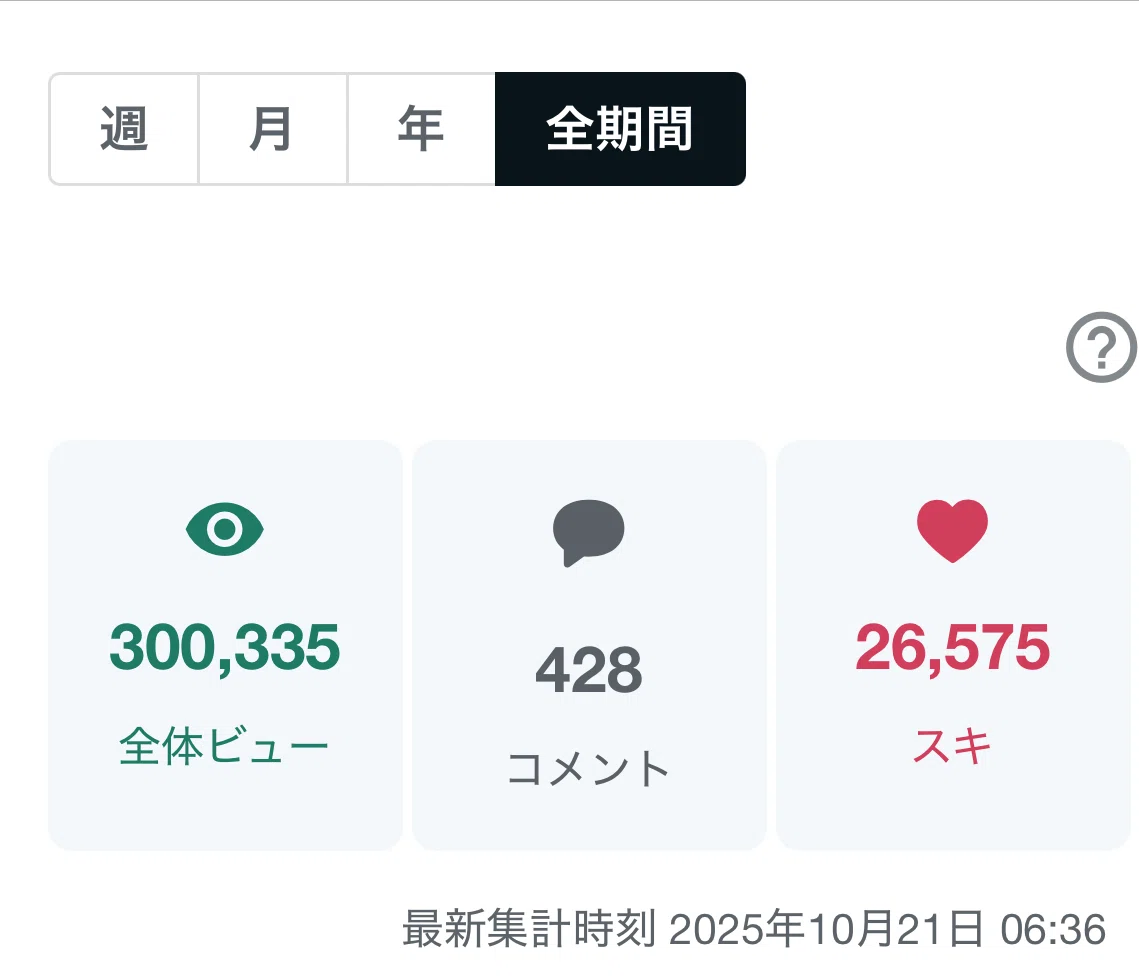Click the コメント label
1139x977 pixels.
point(588,769)
